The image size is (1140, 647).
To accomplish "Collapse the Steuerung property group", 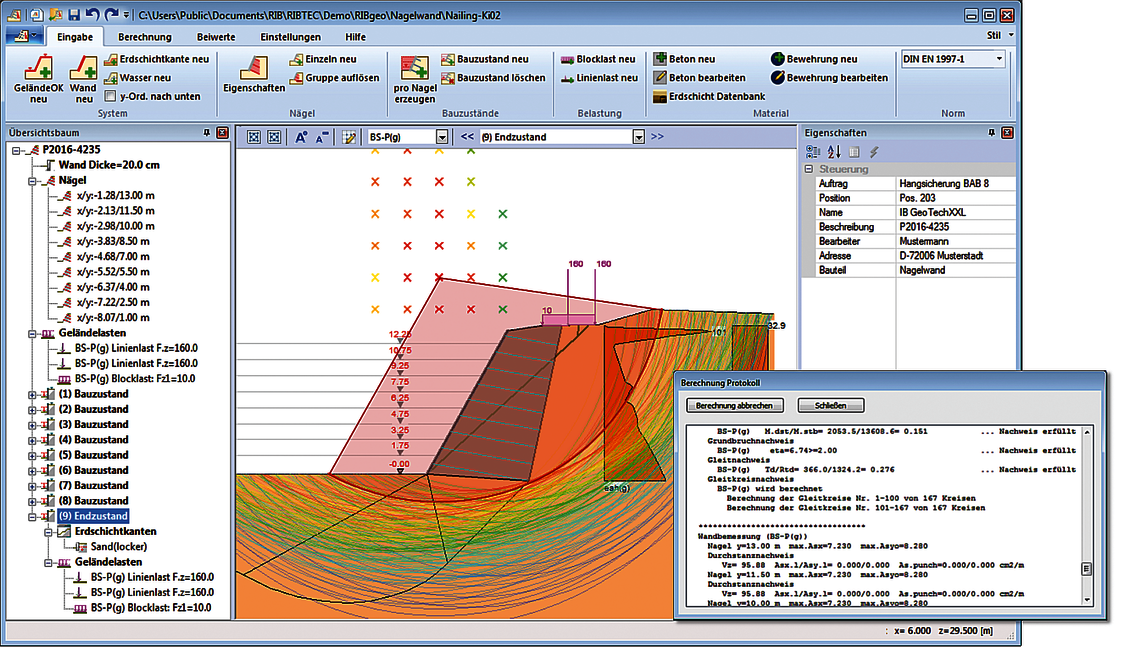I will (808, 169).
